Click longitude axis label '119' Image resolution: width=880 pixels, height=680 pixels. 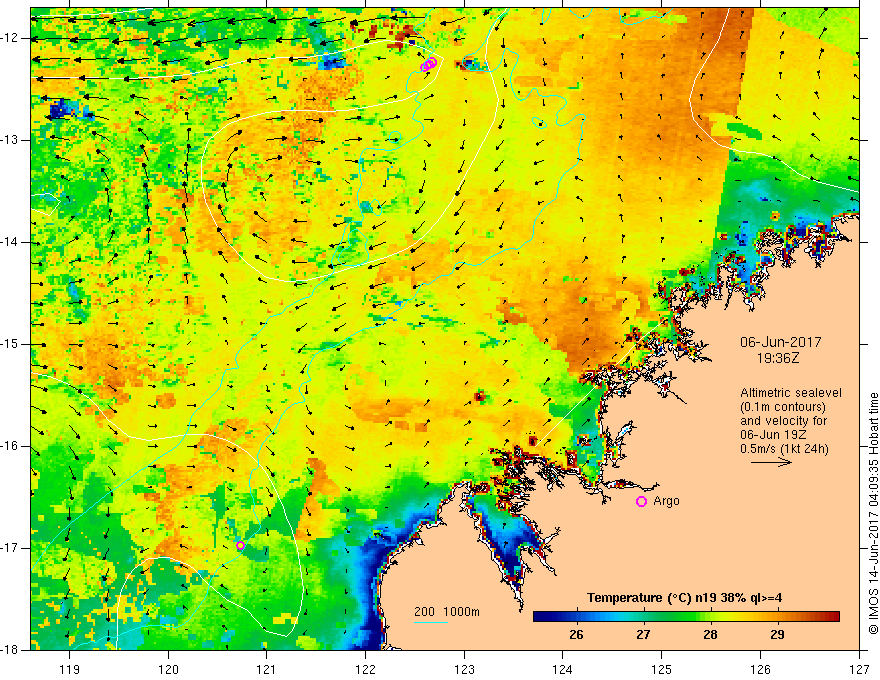click(x=70, y=669)
